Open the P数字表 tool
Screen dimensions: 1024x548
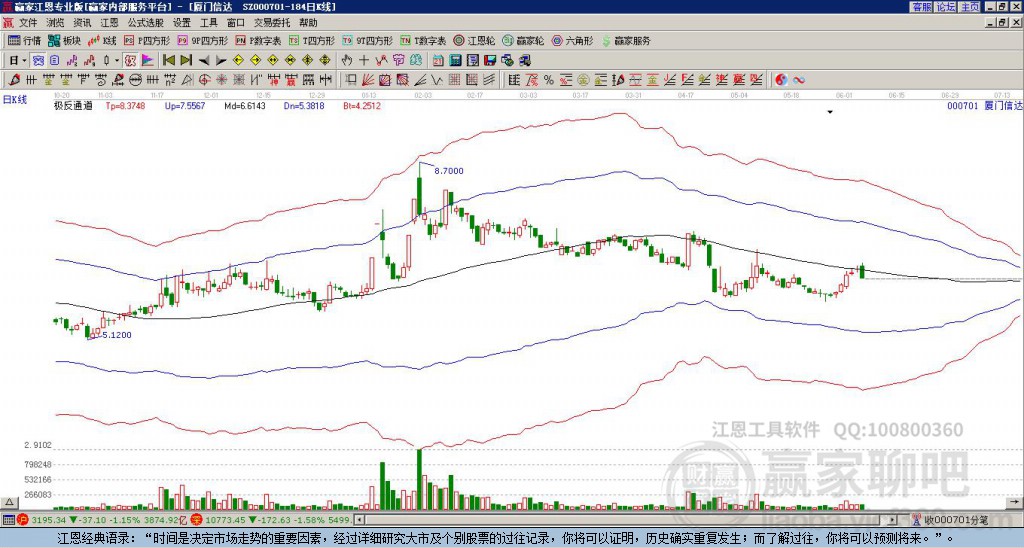tap(259, 40)
